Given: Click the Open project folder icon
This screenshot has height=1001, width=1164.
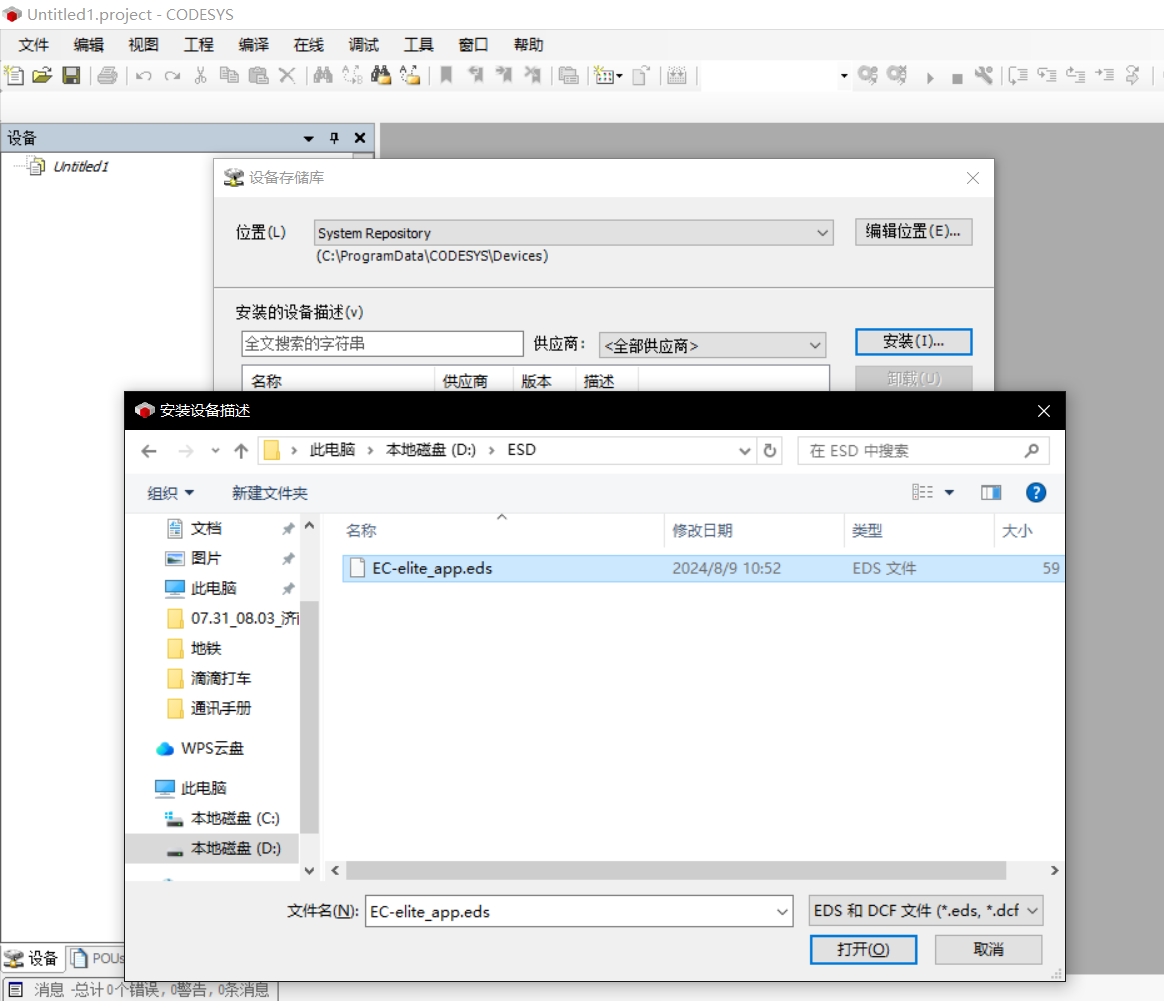Looking at the screenshot, I should click(x=42, y=75).
